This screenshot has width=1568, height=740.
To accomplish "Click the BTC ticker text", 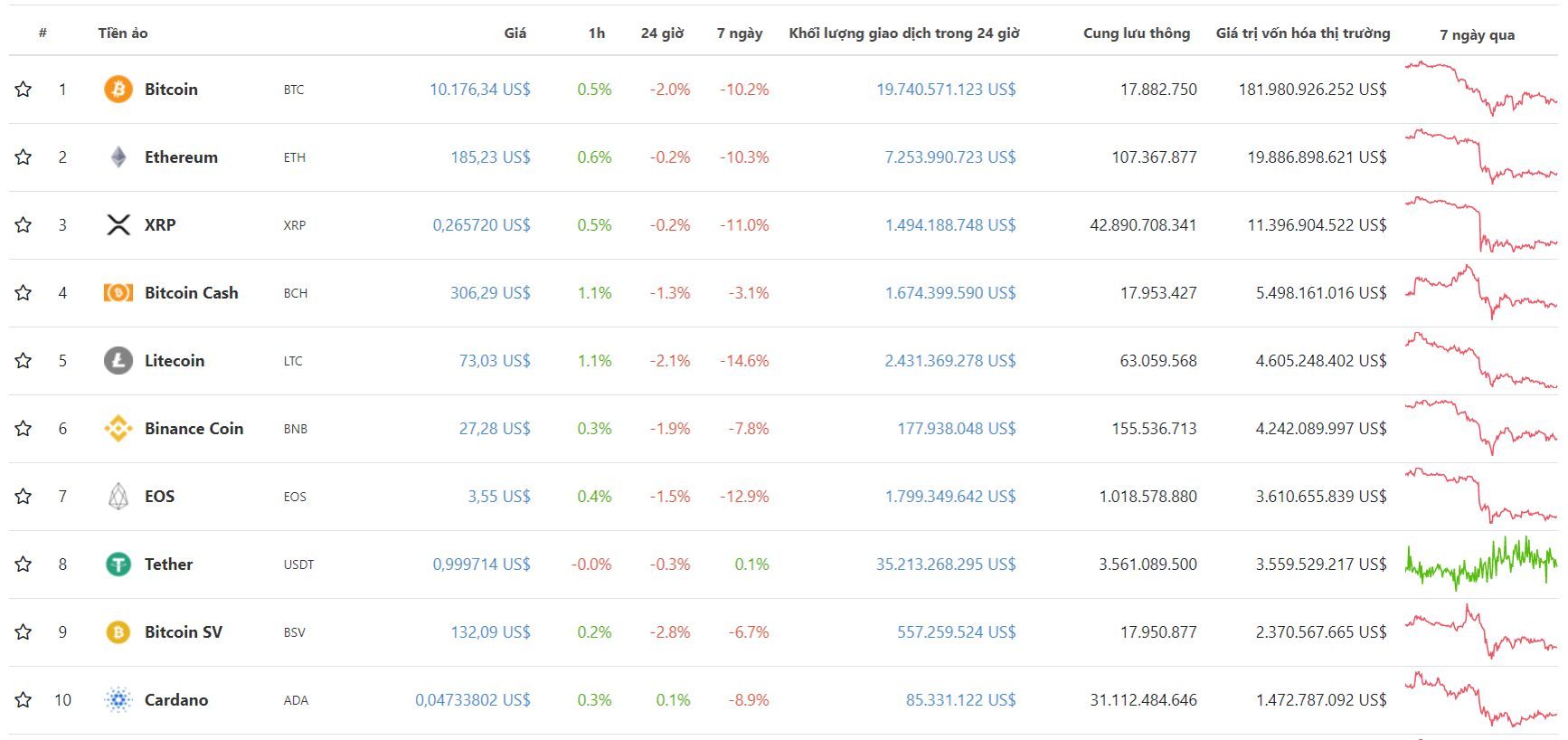I will [294, 90].
